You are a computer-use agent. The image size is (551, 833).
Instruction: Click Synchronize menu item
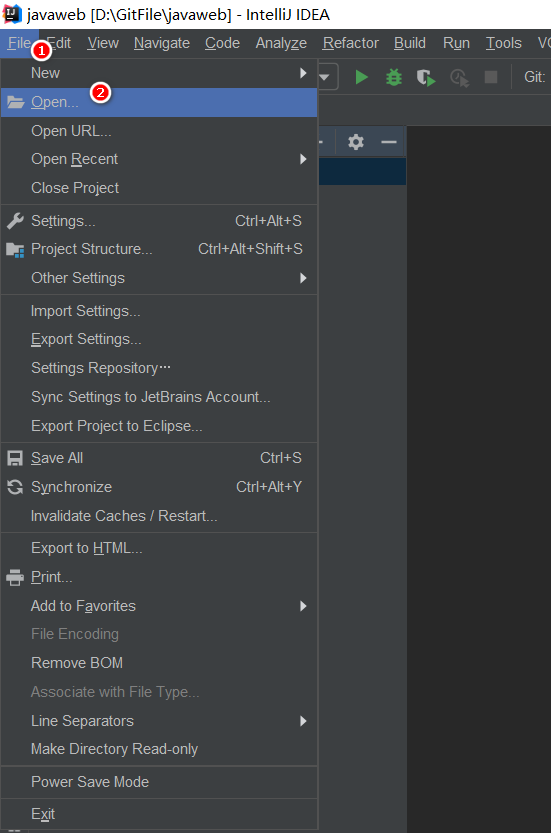pyautogui.click(x=159, y=487)
